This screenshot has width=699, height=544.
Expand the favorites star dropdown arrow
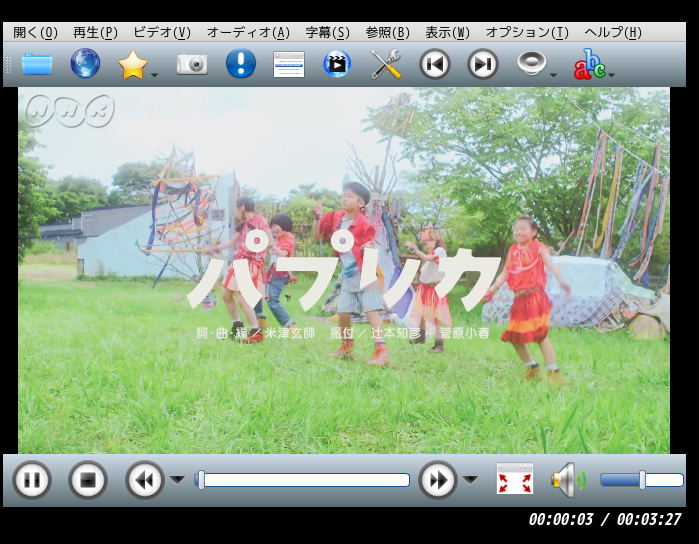154,75
